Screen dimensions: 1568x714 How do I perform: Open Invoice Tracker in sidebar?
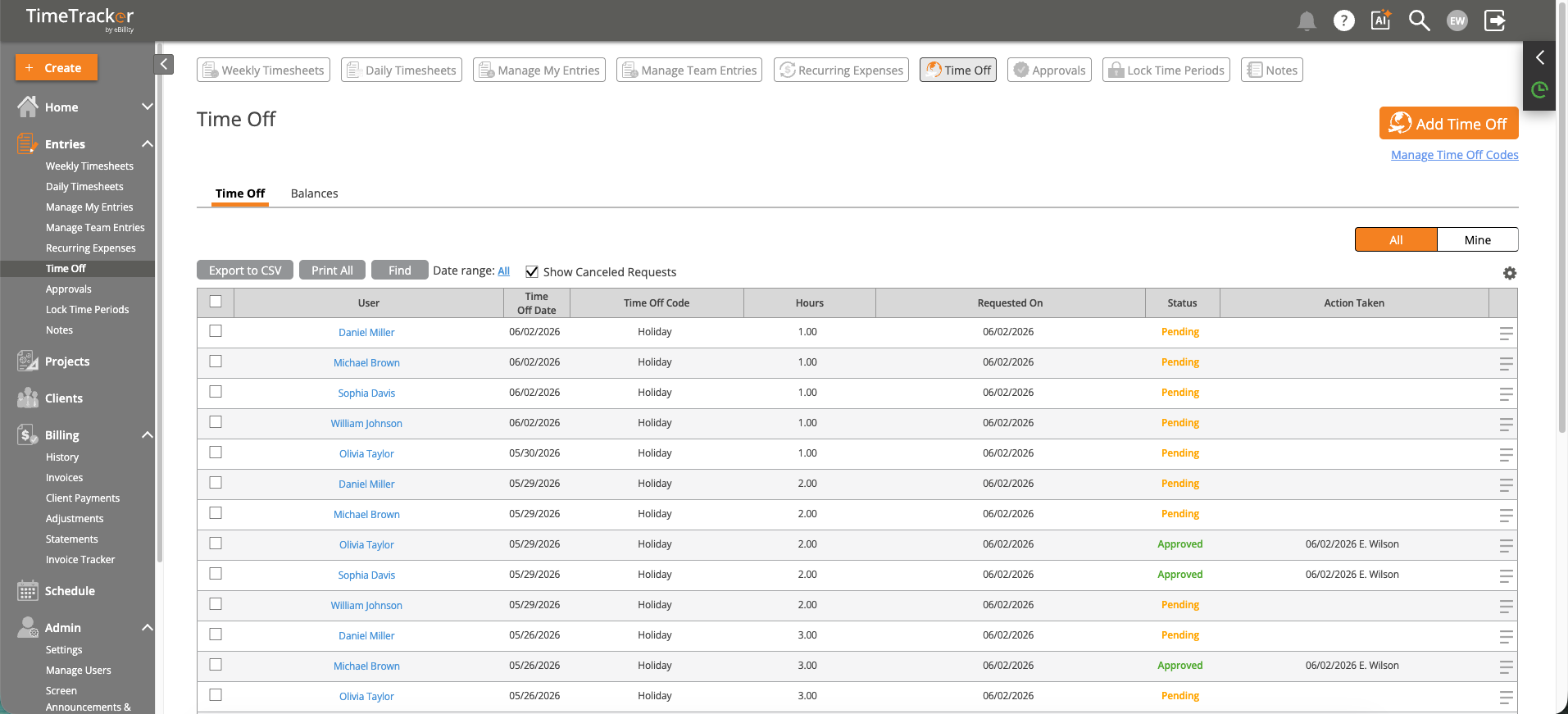pos(80,560)
